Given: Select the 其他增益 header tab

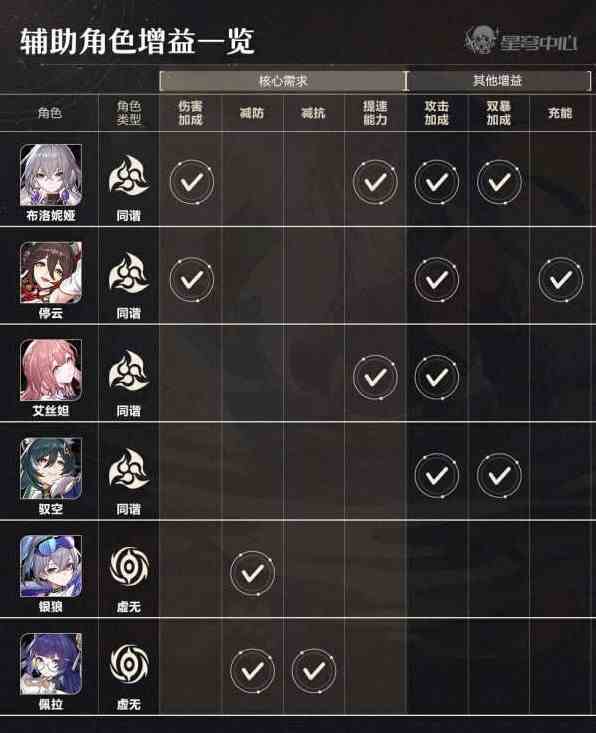Looking at the screenshot, I should point(499,81).
